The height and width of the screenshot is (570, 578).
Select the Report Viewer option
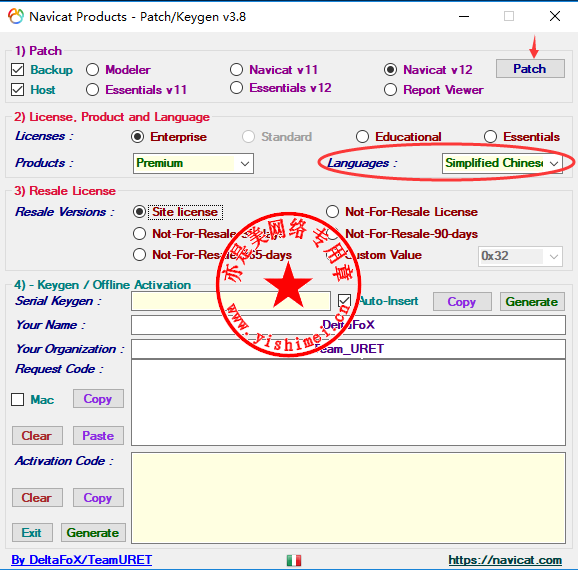(x=390, y=90)
